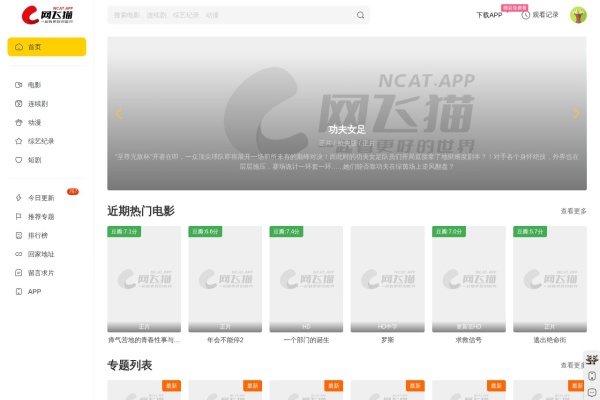Click the clock icon beside 观看记录
This screenshot has width=600, height=400.
pyautogui.click(x=526, y=15)
